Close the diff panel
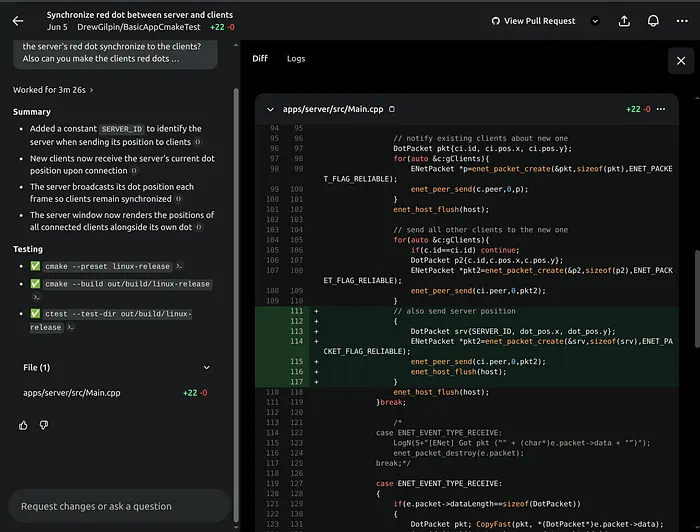This screenshot has width=700, height=532. point(681,61)
